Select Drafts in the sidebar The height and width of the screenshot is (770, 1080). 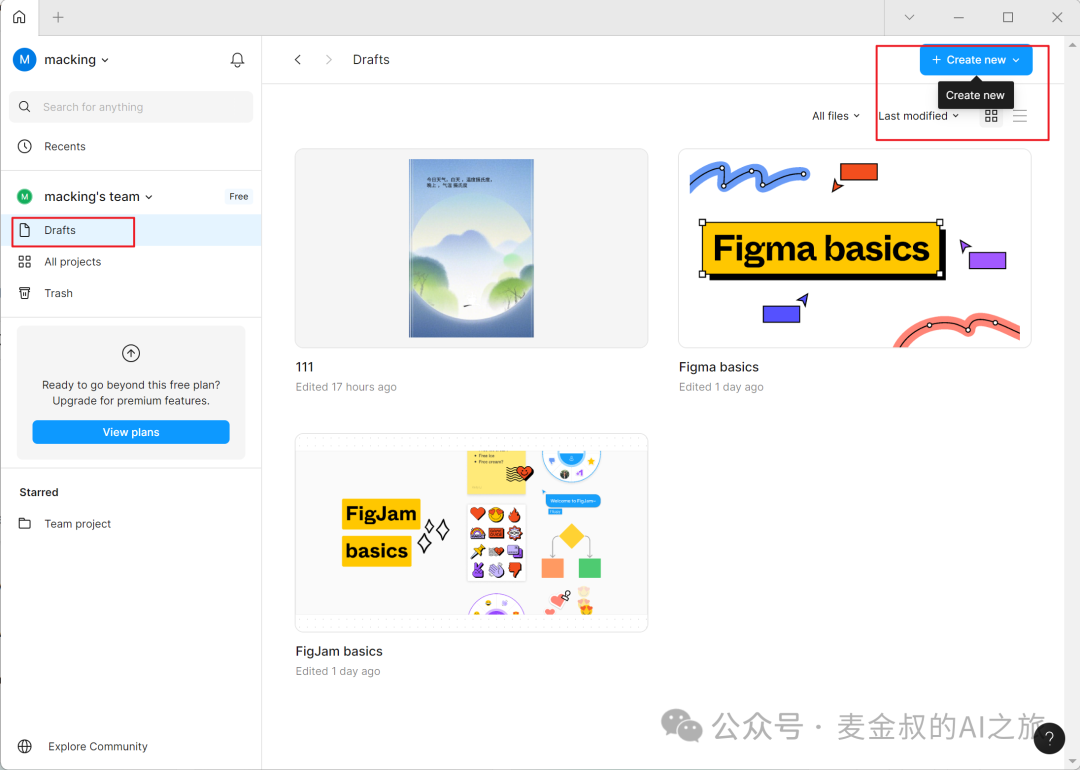(x=131, y=230)
